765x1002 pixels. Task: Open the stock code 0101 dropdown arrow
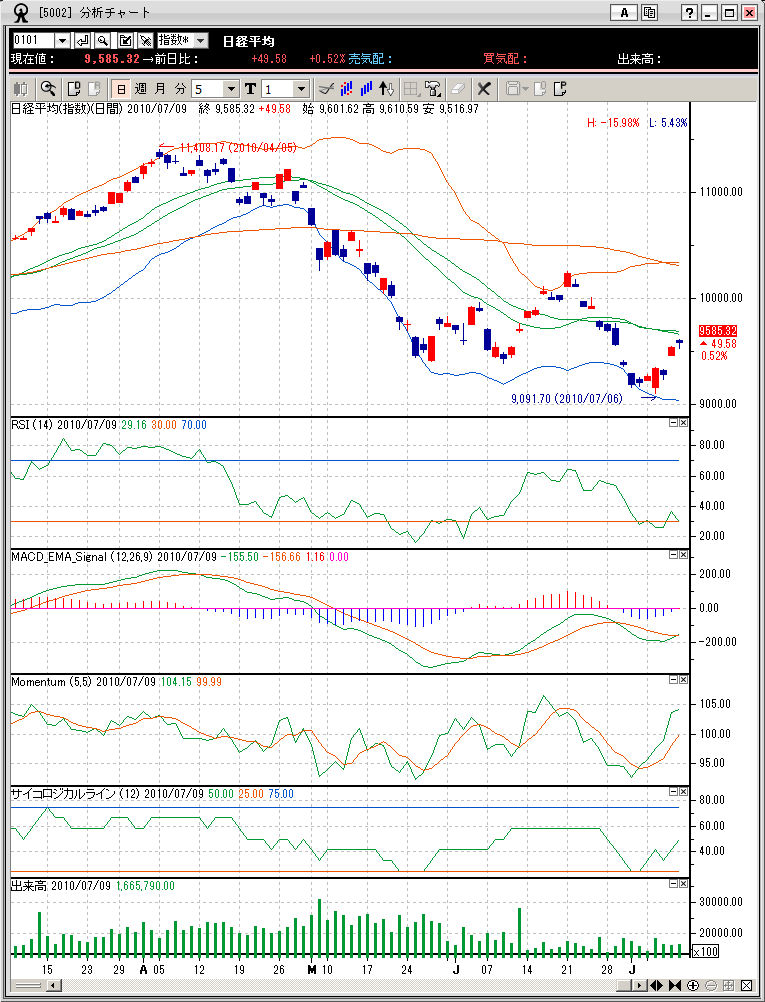pyautogui.click(x=62, y=40)
